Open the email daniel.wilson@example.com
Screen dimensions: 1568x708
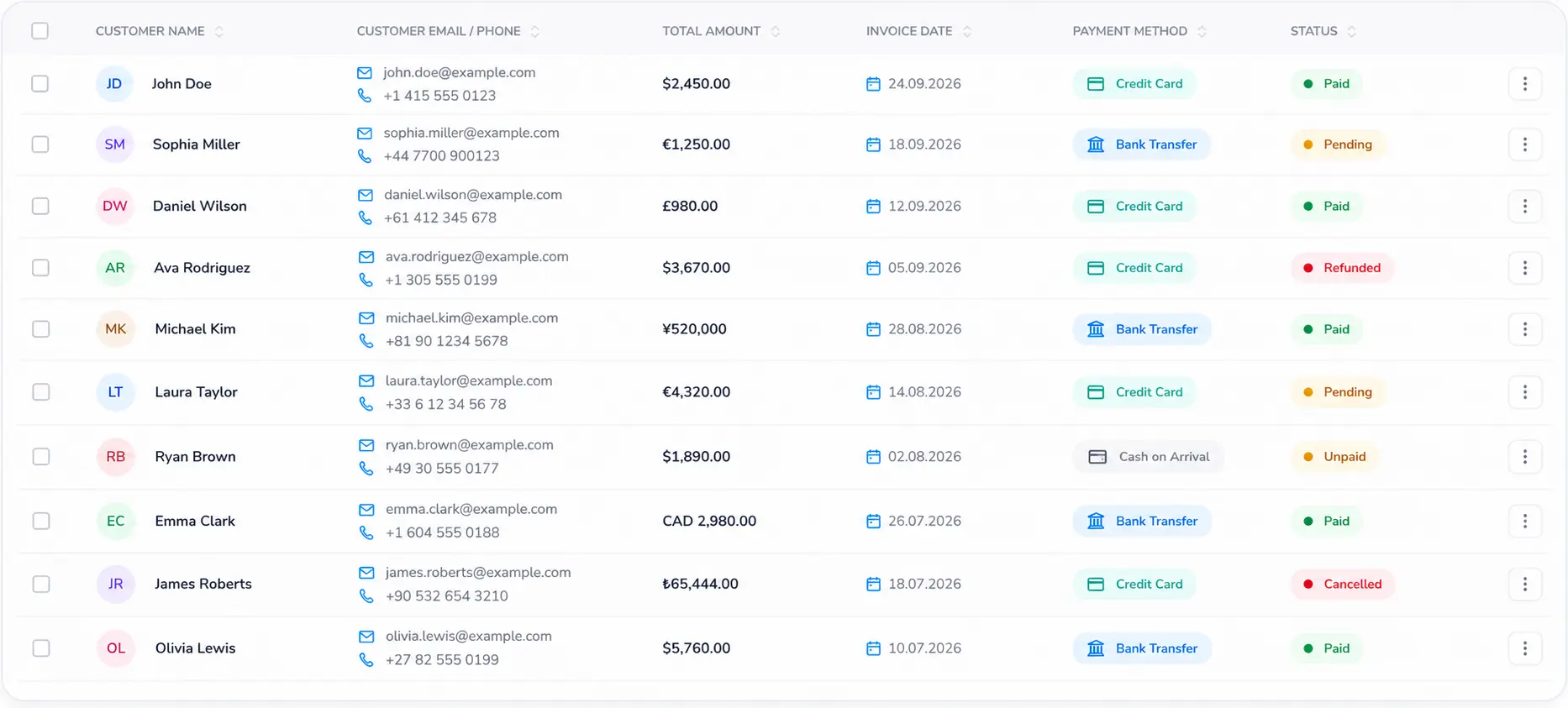[x=473, y=195]
